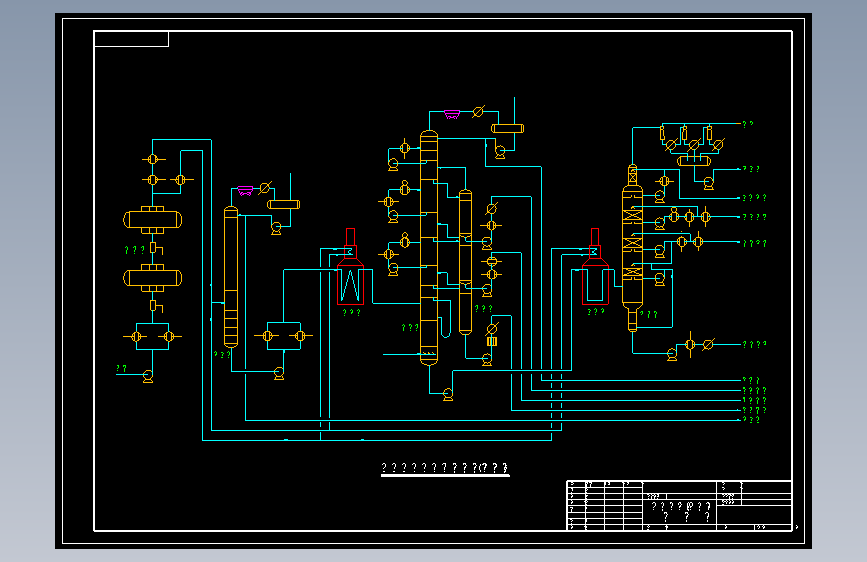This screenshot has width=867, height=562.
Task: Click the feed pump at the bottom left
Action: click(x=148, y=376)
